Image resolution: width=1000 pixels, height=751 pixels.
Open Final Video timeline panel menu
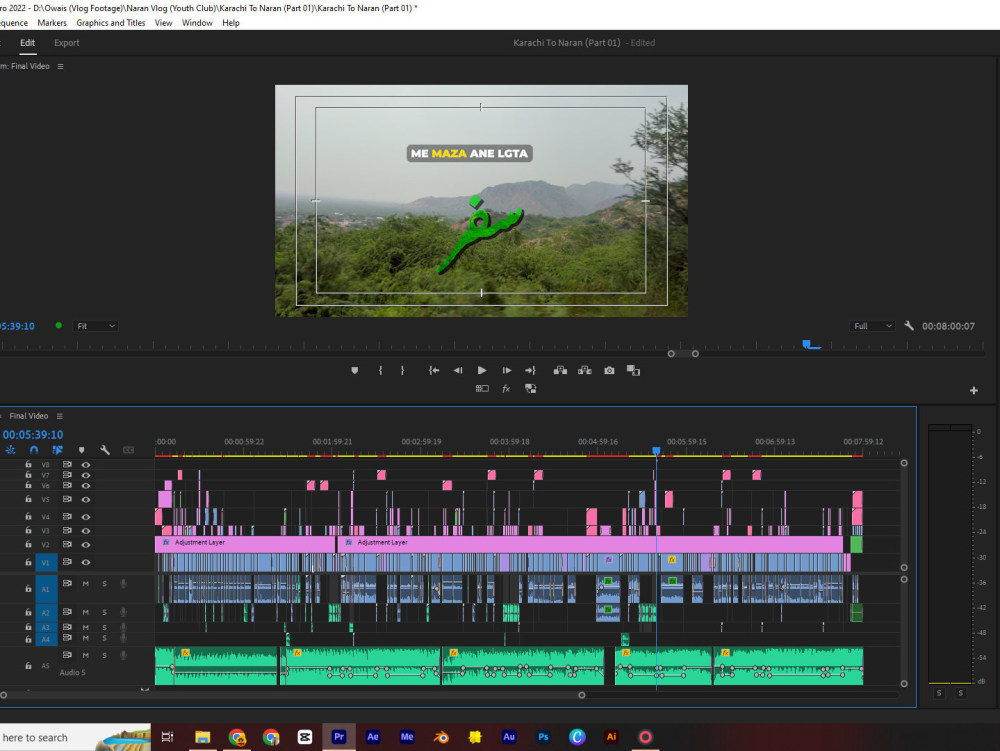click(59, 416)
